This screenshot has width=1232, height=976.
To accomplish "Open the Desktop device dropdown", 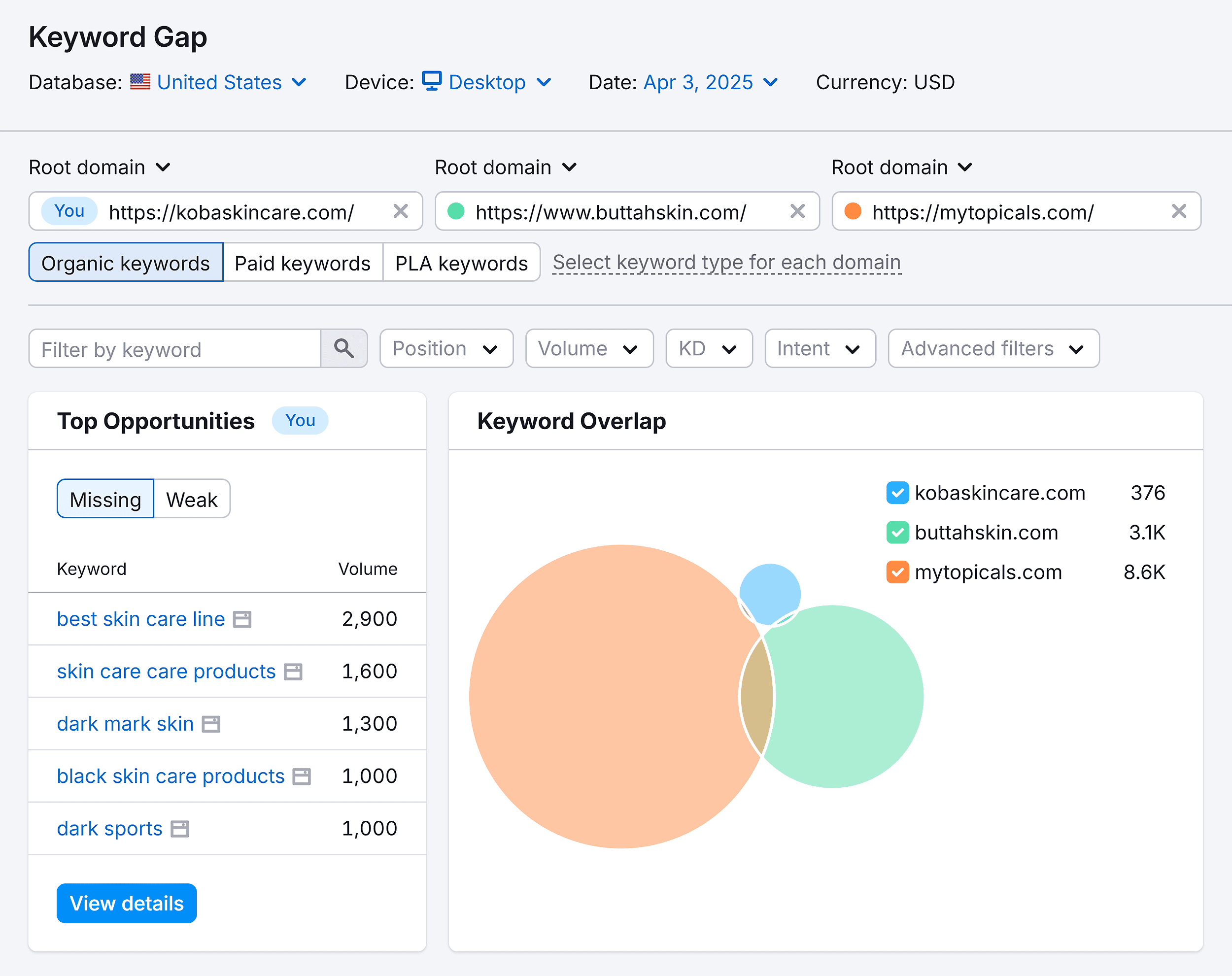I will (x=500, y=82).
